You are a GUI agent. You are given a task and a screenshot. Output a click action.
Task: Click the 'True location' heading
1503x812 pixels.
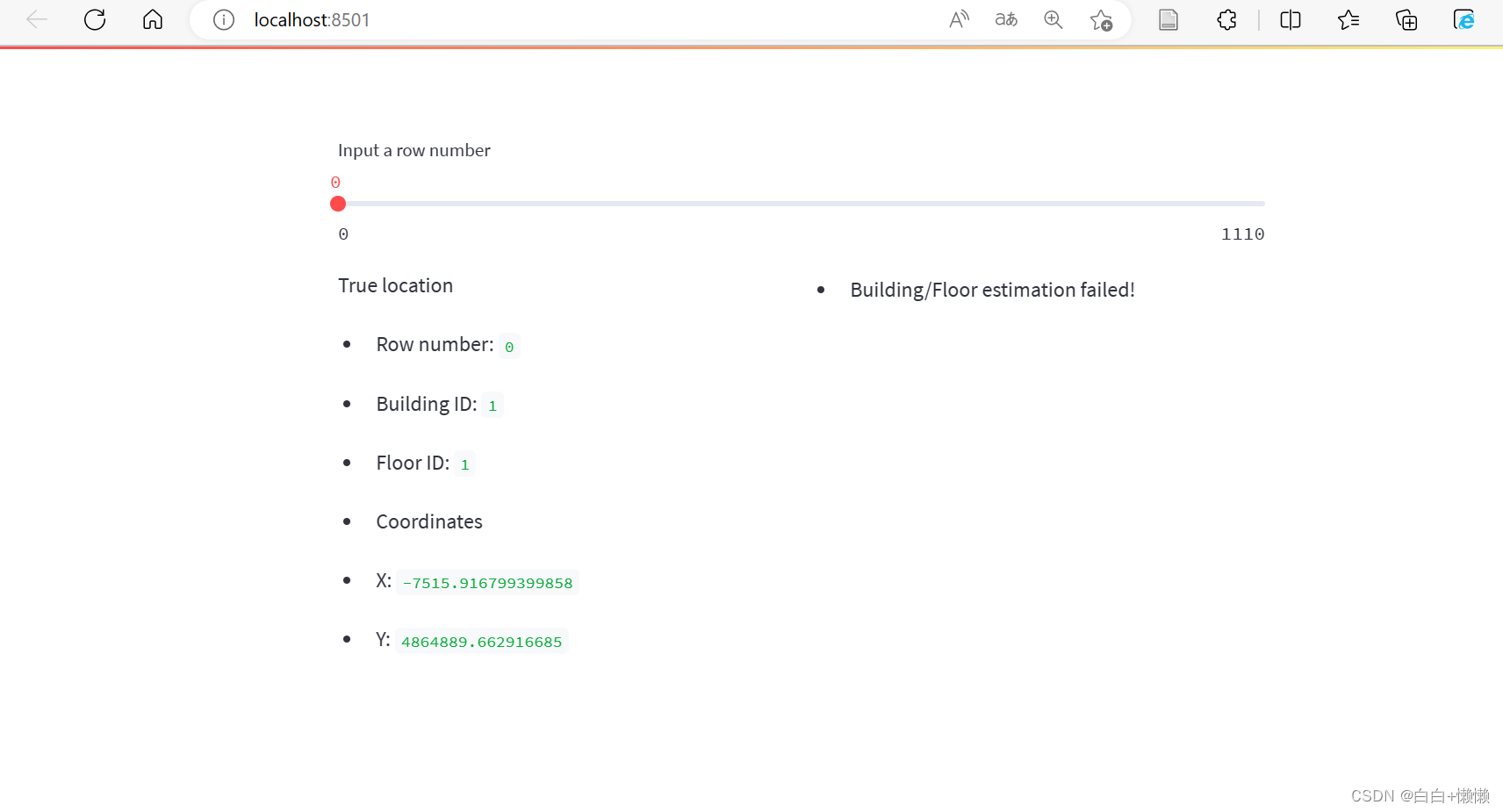click(x=396, y=285)
